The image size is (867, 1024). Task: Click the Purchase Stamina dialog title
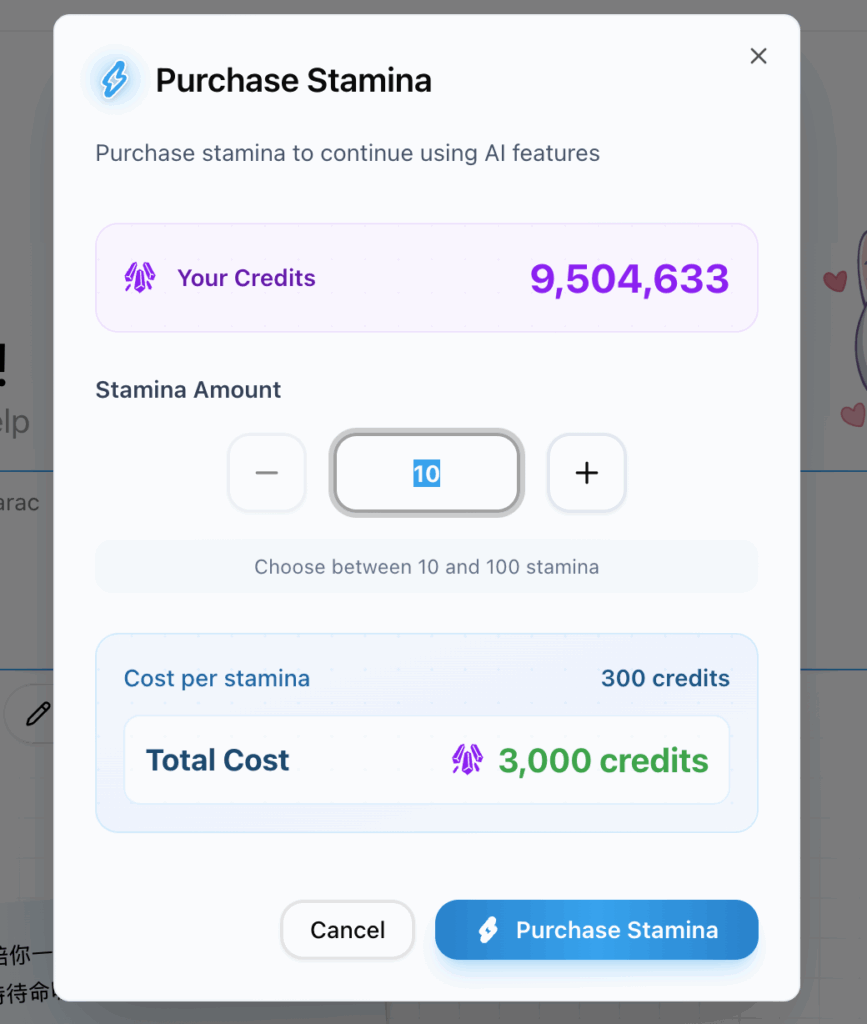tap(294, 81)
